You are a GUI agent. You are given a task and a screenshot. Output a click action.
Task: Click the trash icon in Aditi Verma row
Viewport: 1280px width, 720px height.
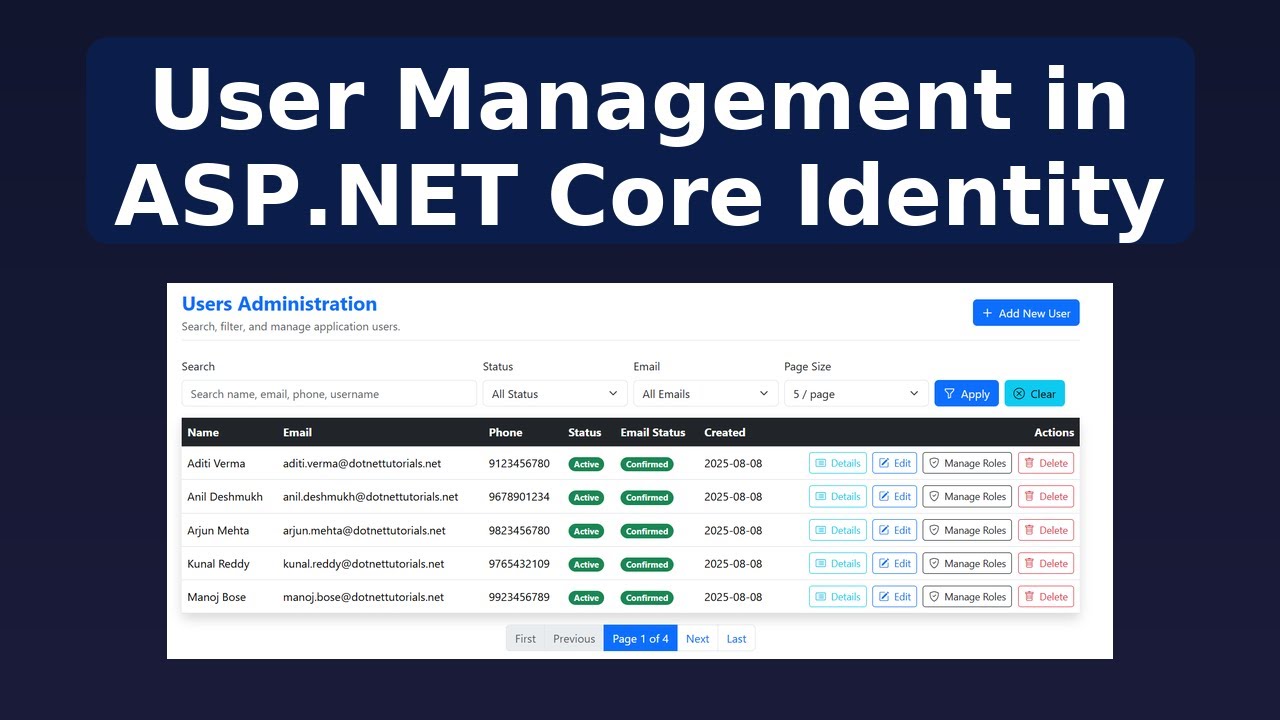pyautogui.click(x=1029, y=463)
